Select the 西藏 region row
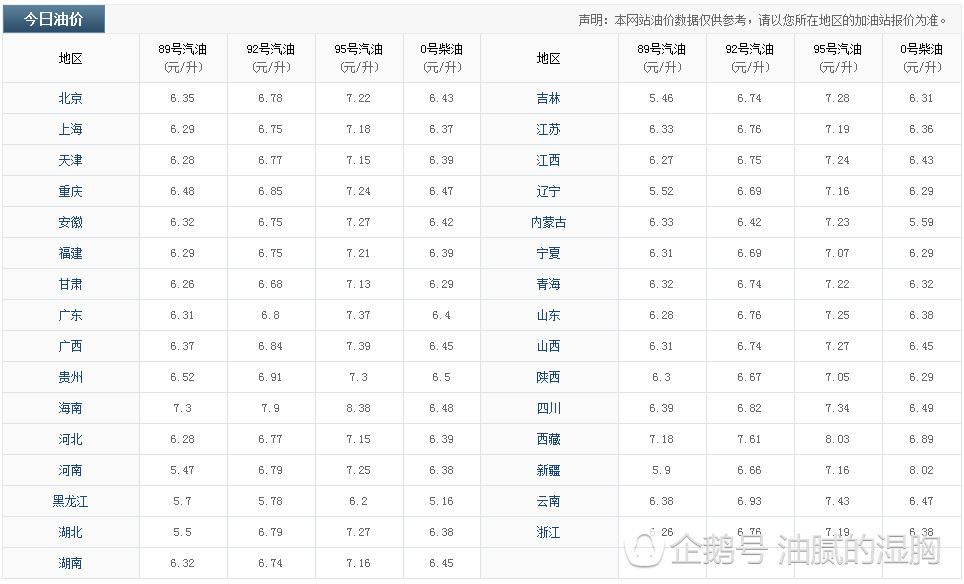Image resolution: width=964 pixels, height=584 pixels. [x=549, y=439]
